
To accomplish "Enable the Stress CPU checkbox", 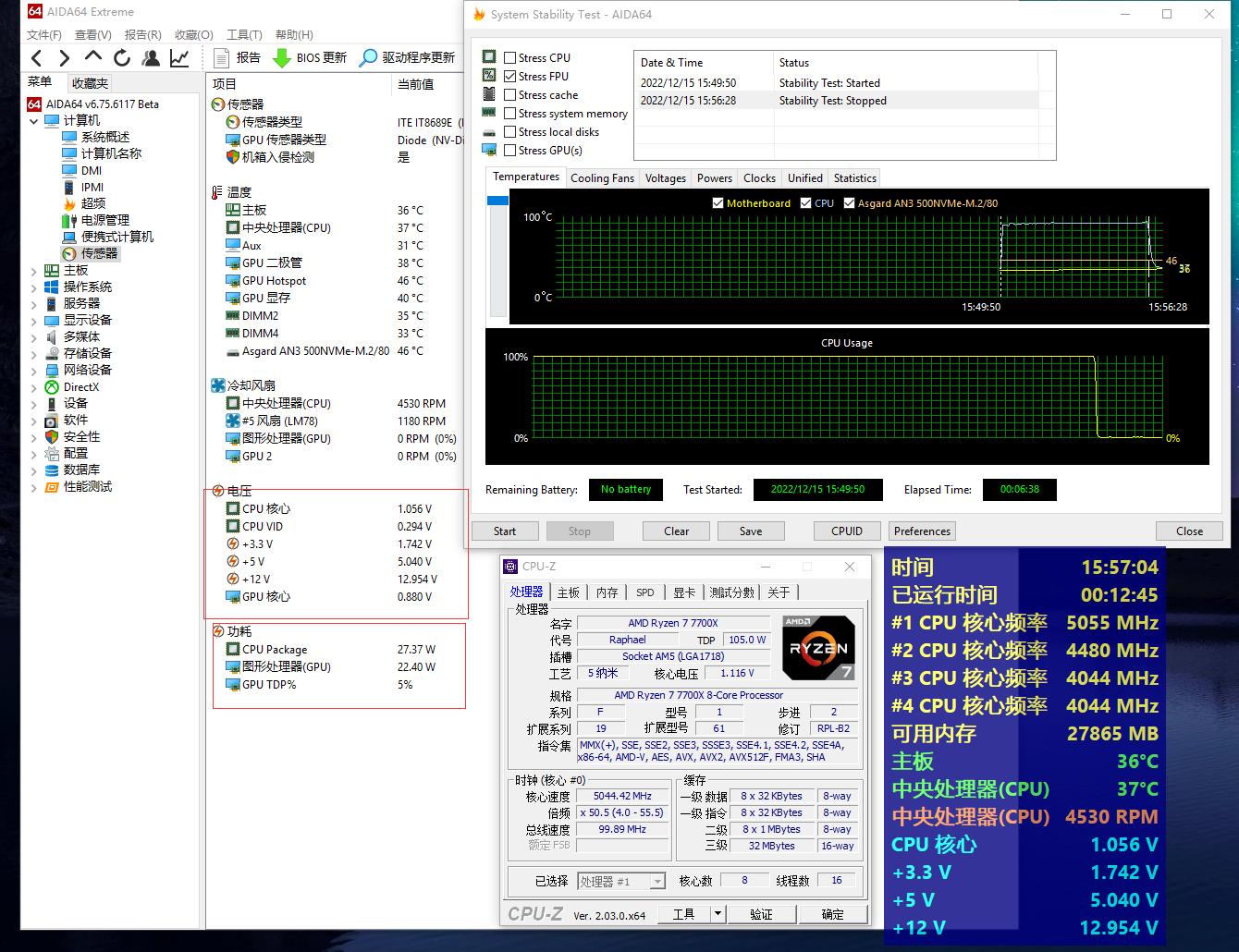I will pos(509,57).
